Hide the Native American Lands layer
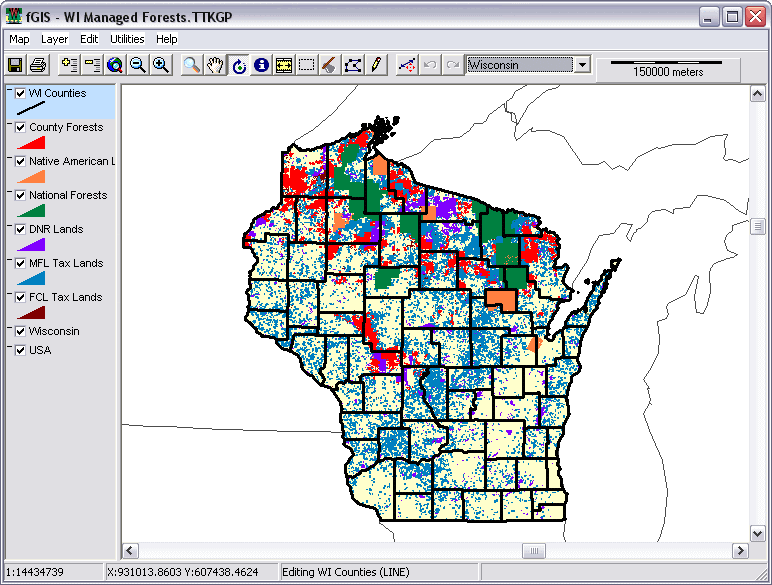The image size is (772, 585). tap(20, 161)
